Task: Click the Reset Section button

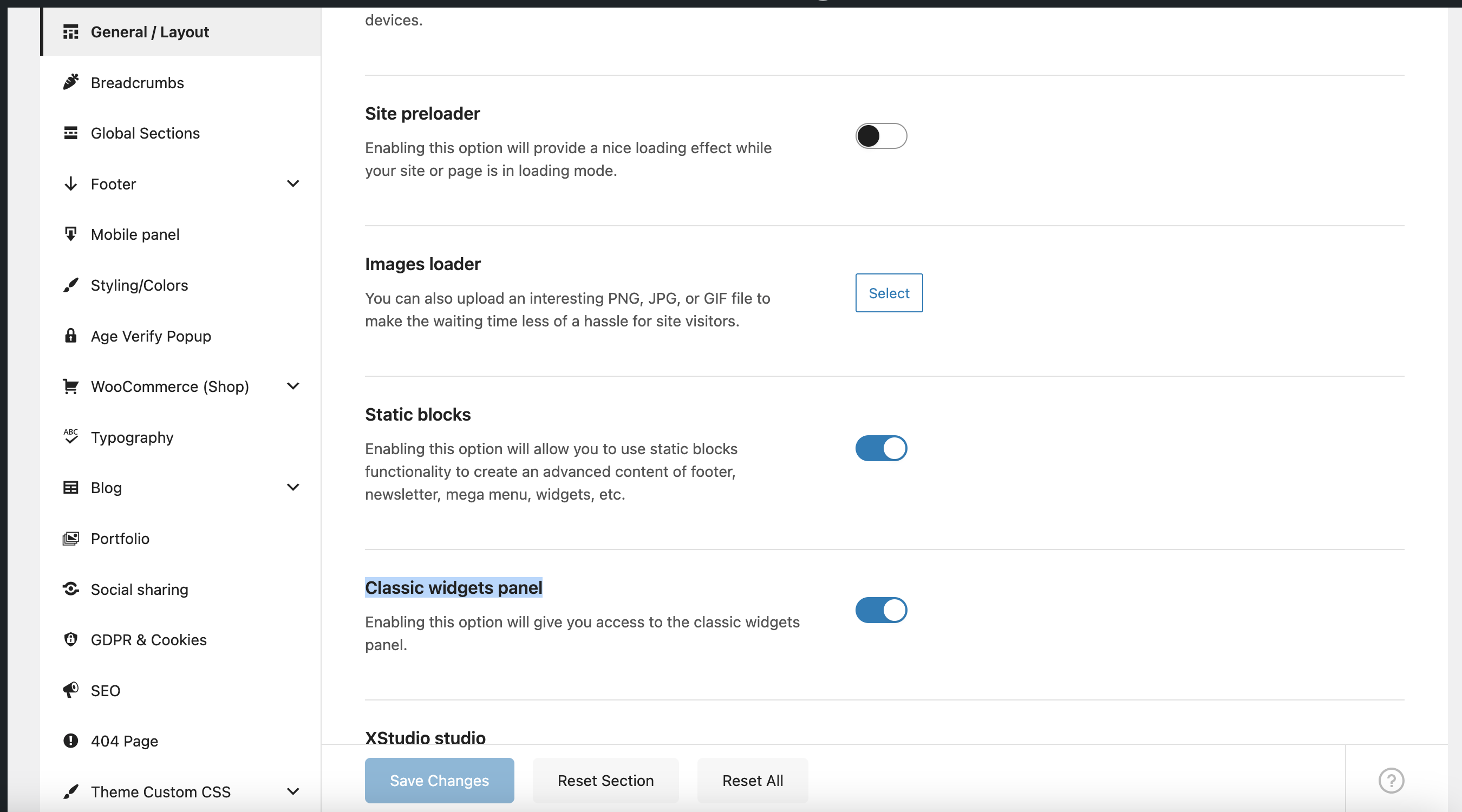Action: (x=605, y=780)
